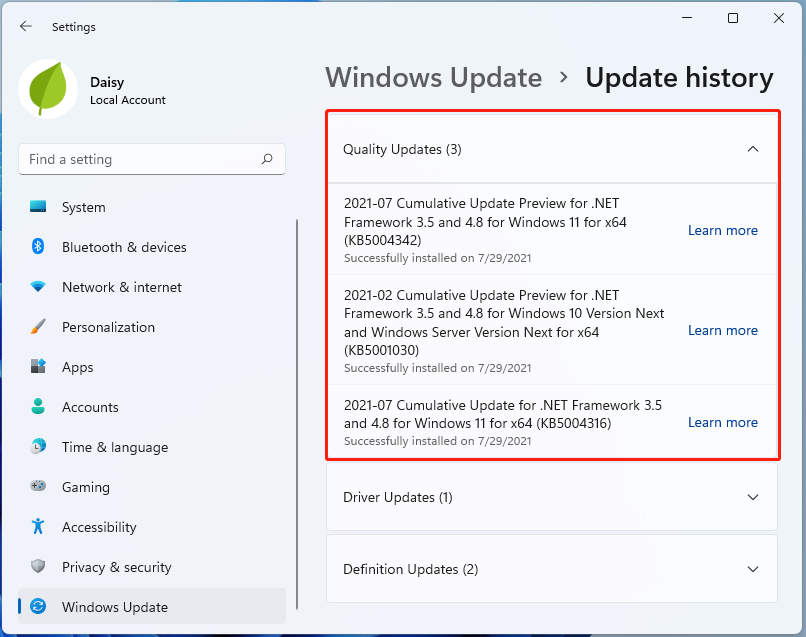Click the sidebar scrollbar
The image size is (806, 637).
click(297, 414)
